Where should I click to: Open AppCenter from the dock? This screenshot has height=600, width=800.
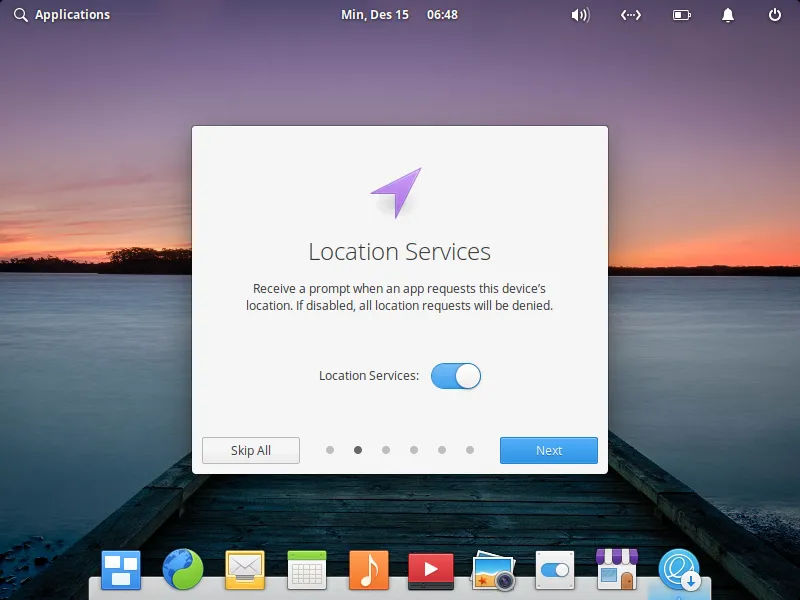point(617,569)
